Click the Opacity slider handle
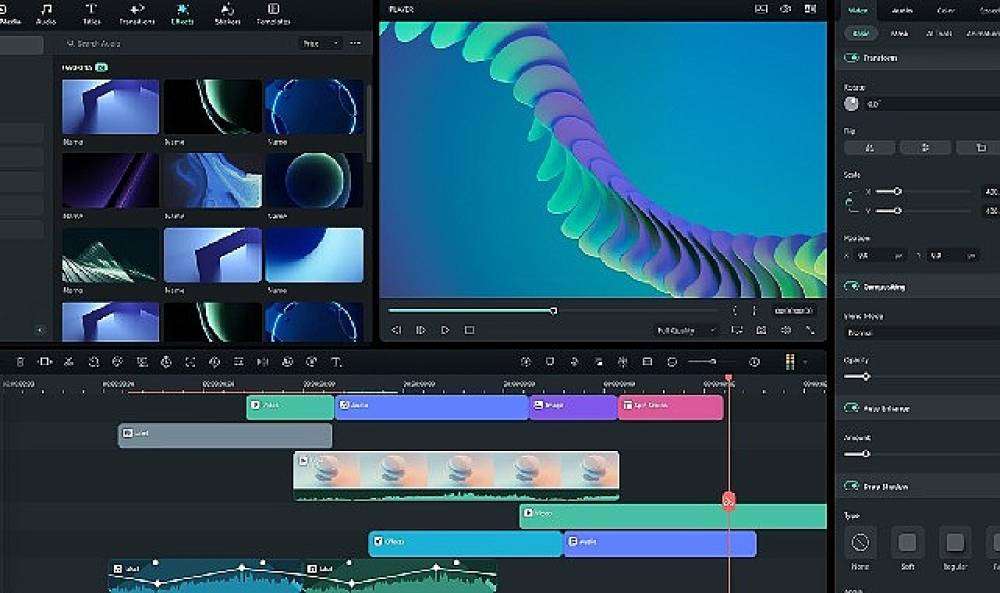The image size is (1000, 593). 865,377
